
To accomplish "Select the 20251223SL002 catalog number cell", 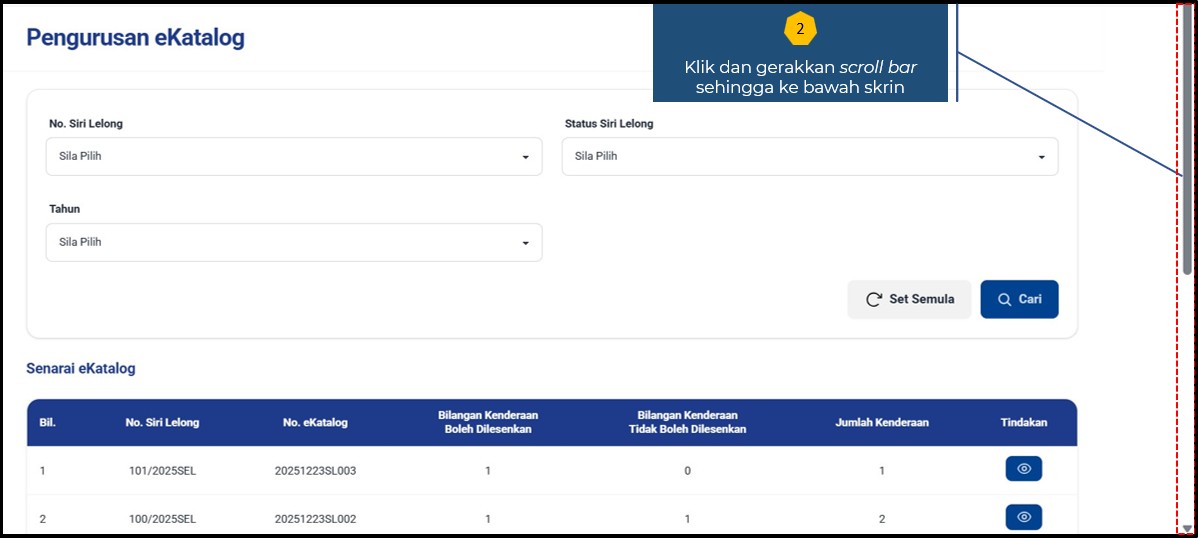I will coord(315,518).
